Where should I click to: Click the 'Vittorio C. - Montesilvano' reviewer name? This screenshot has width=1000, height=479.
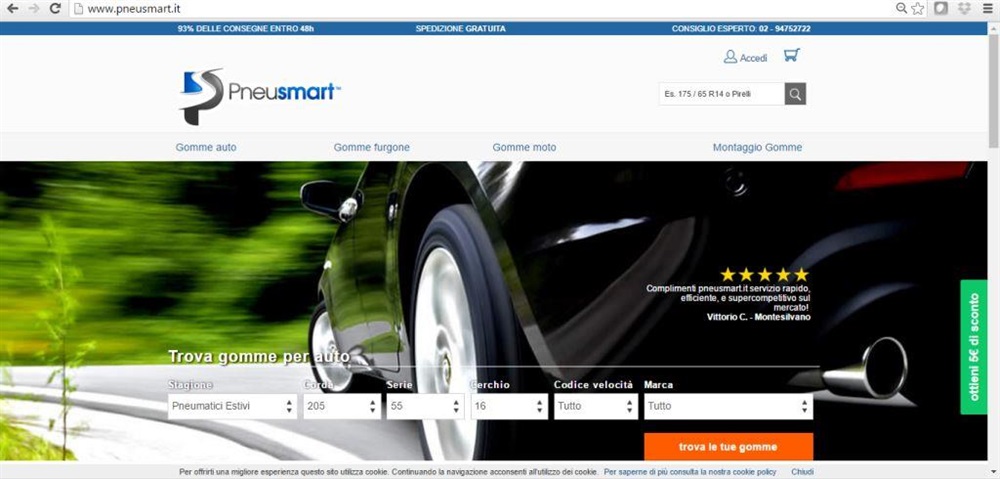(x=759, y=317)
